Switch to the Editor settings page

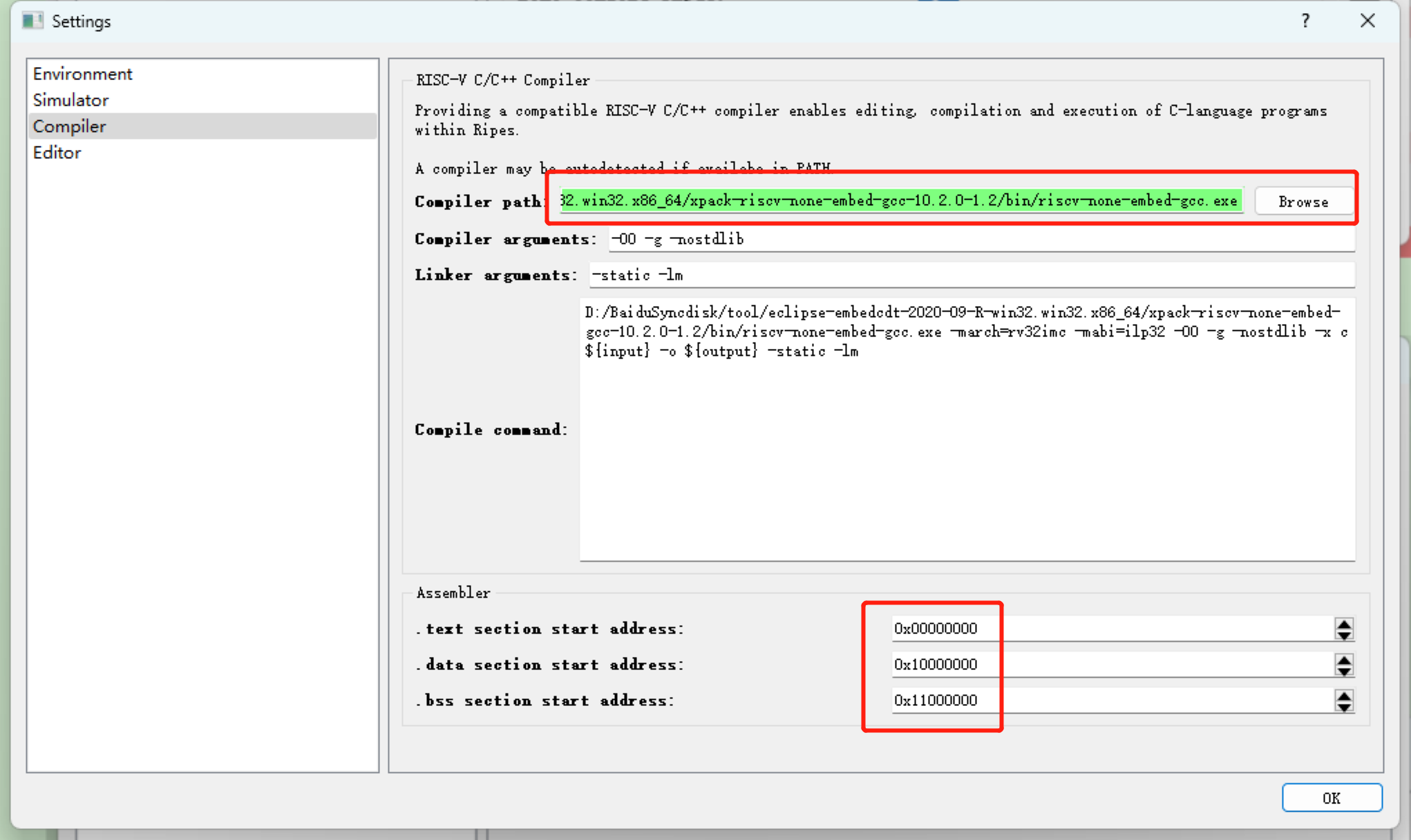tap(57, 153)
